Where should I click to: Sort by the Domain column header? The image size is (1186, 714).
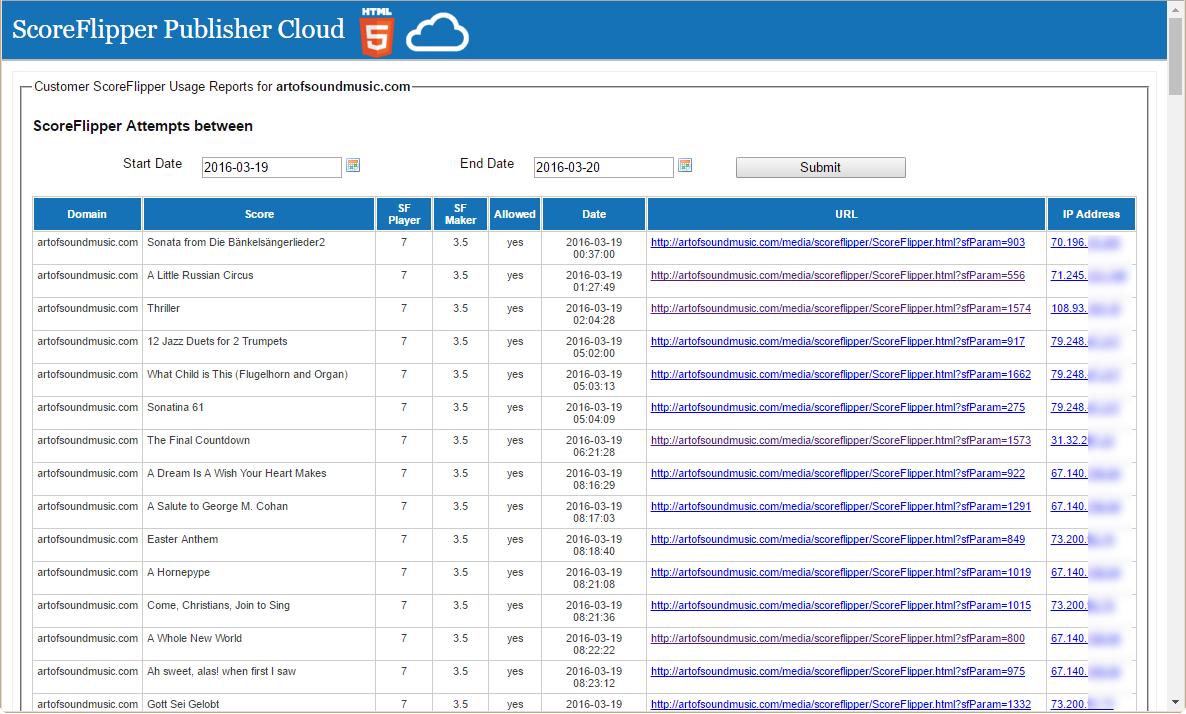[x=87, y=214]
